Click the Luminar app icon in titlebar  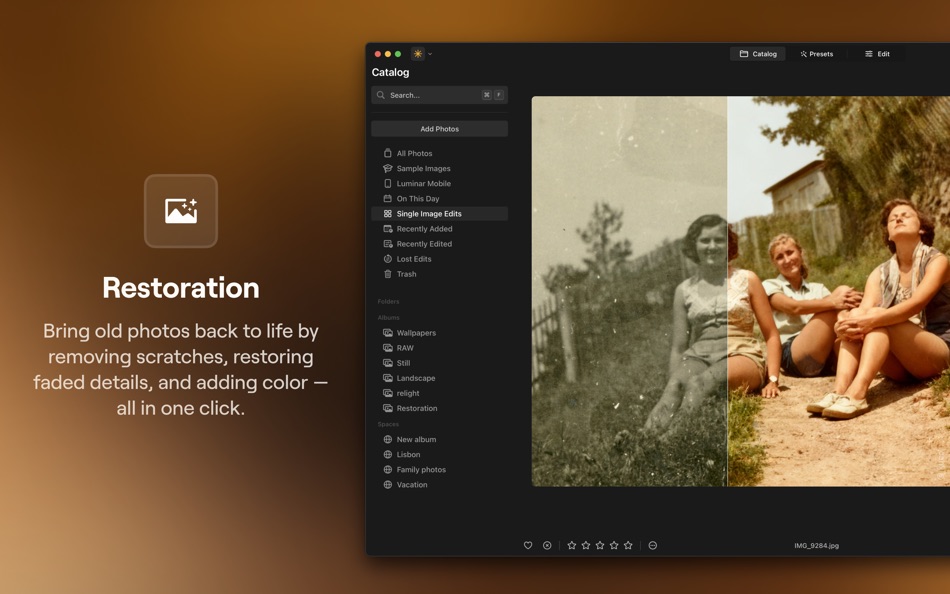[417, 53]
